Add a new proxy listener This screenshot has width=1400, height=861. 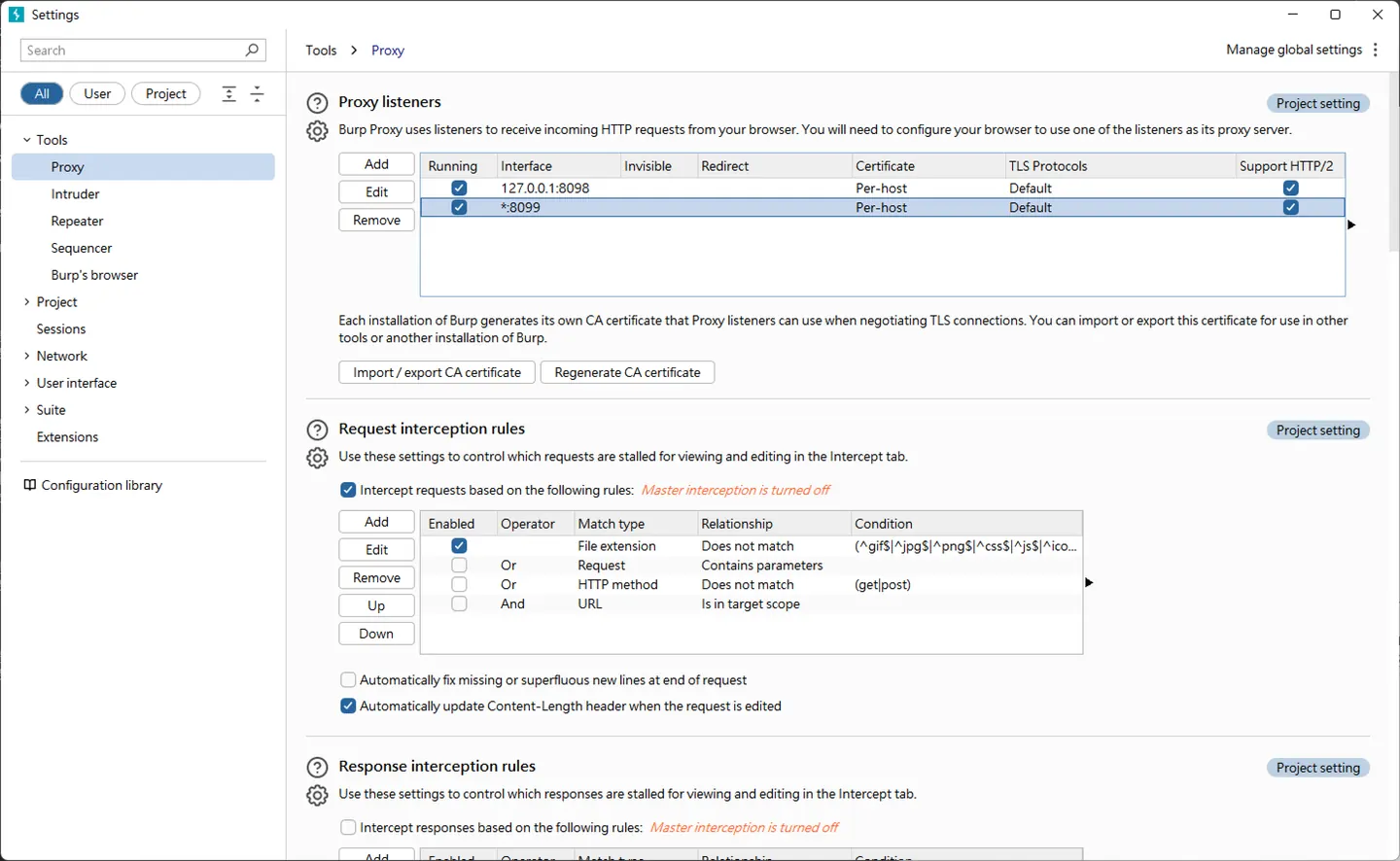click(377, 164)
